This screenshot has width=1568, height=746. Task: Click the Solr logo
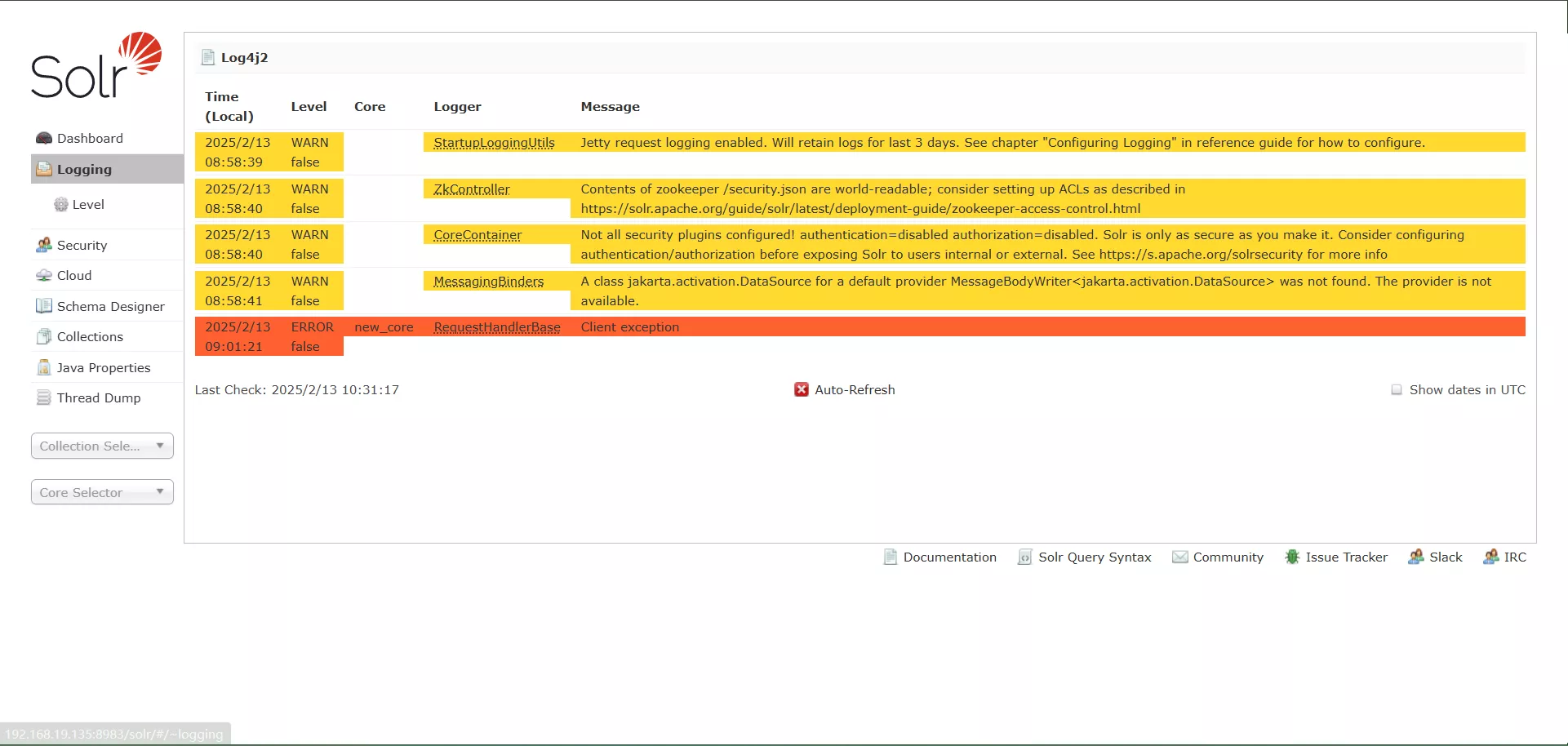pyautogui.click(x=96, y=66)
